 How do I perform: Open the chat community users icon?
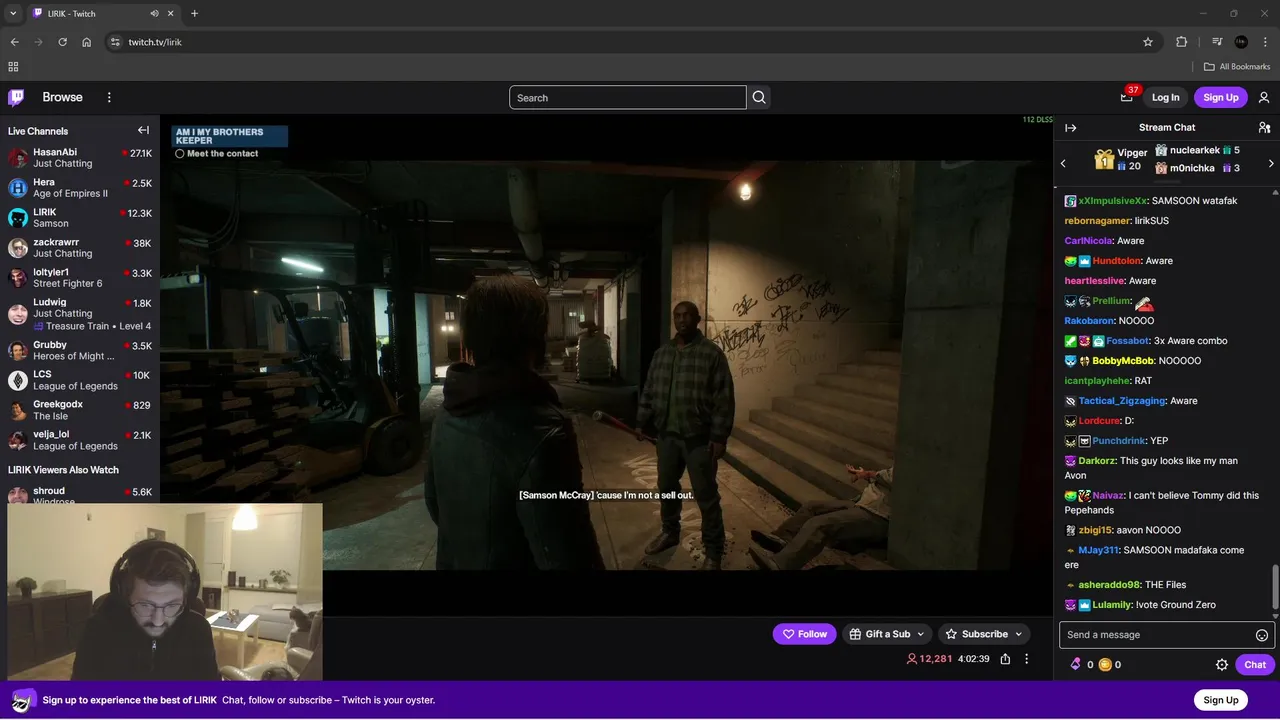1264,128
